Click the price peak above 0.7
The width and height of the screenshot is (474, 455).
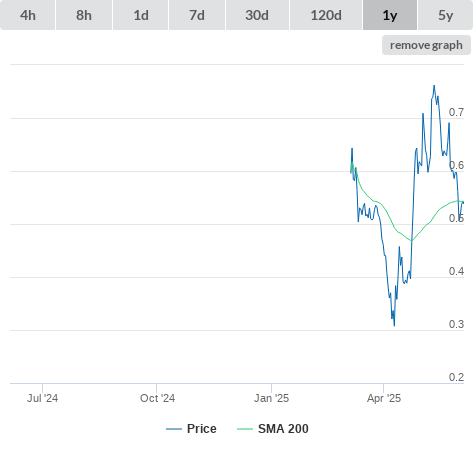434,86
